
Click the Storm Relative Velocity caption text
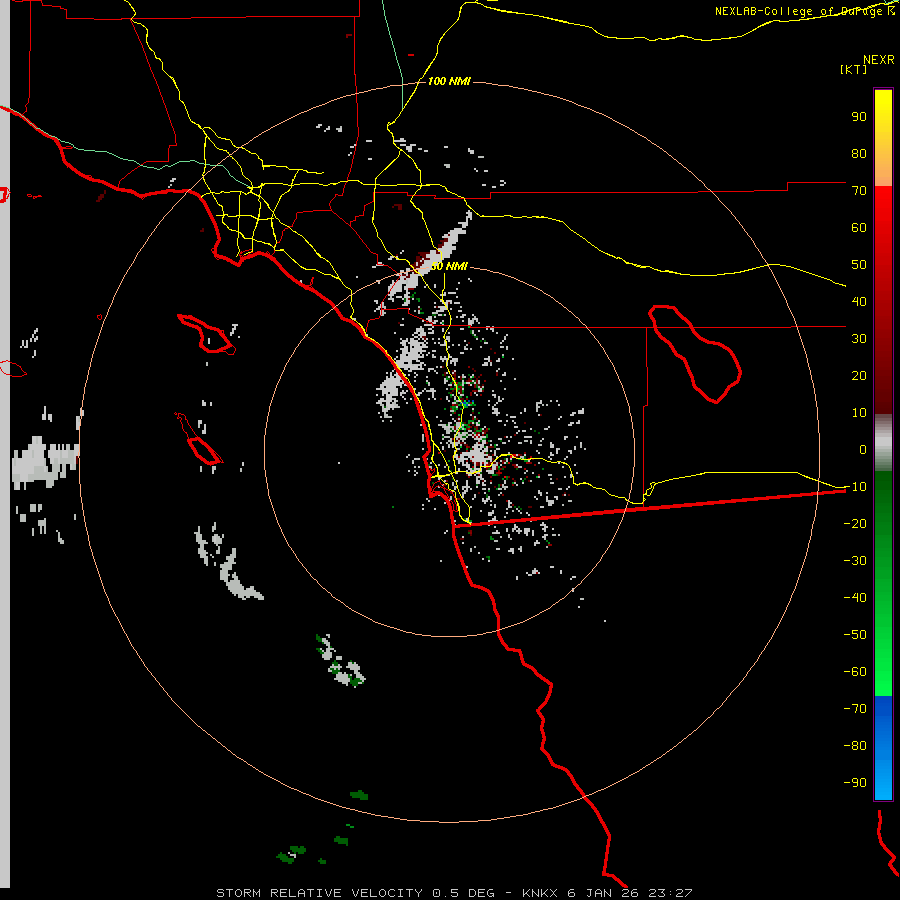coord(454,893)
